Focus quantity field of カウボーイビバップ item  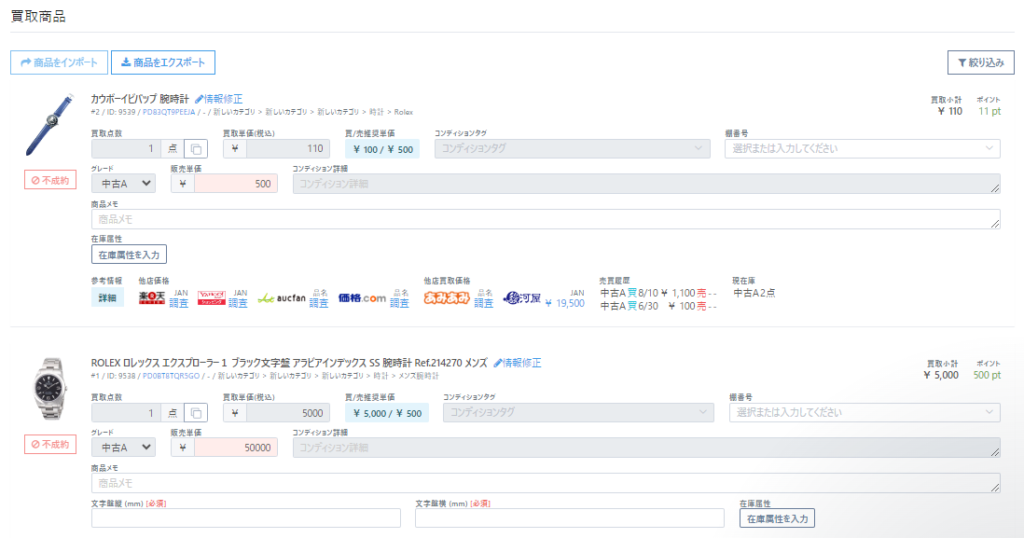pyautogui.click(x=125, y=149)
